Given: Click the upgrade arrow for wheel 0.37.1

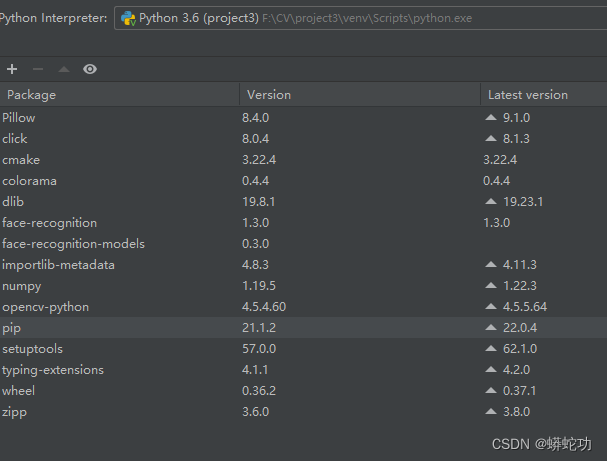Looking at the screenshot, I should point(490,391).
